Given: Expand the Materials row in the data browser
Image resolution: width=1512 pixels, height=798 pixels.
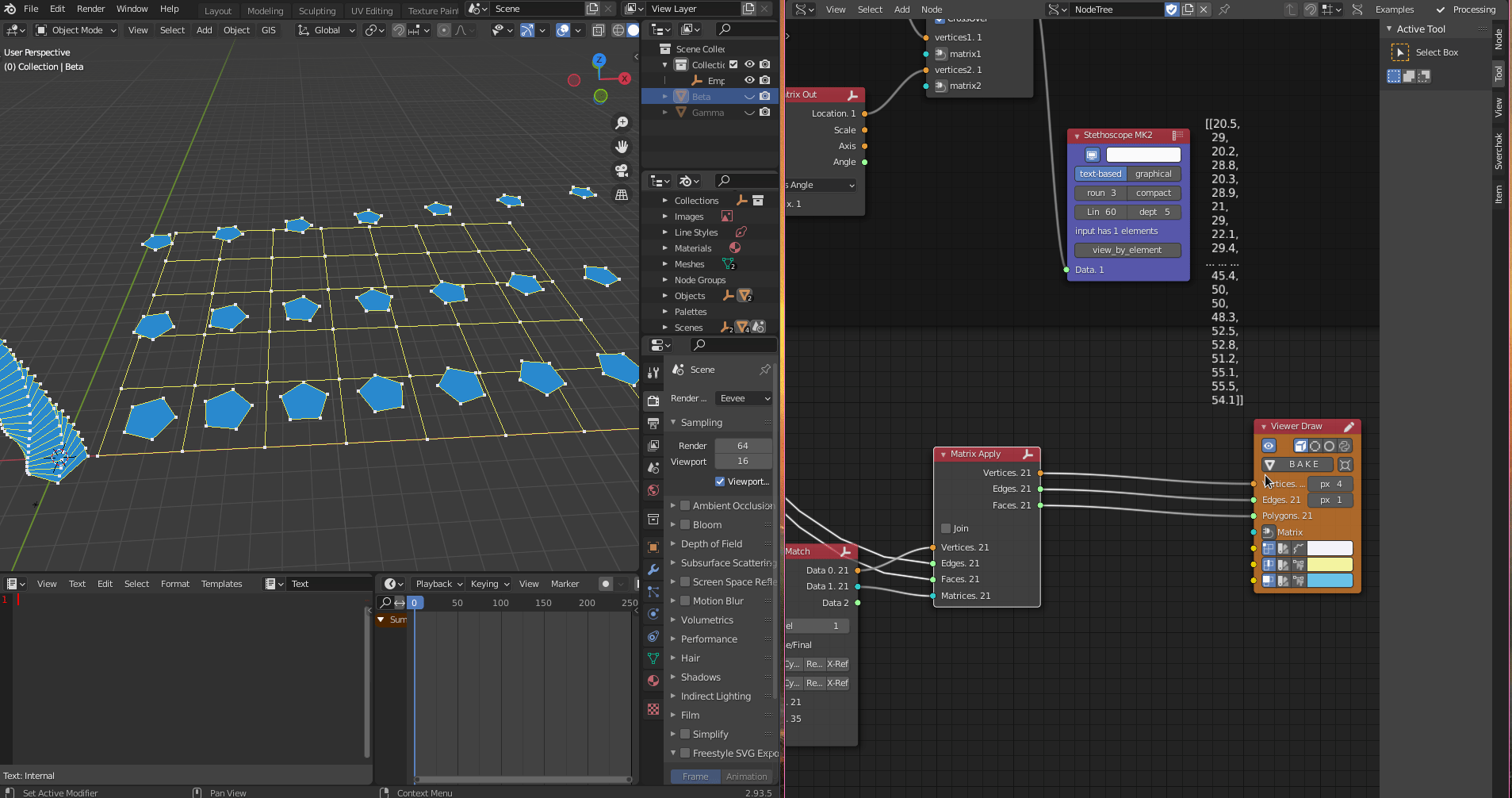Looking at the screenshot, I should [x=665, y=248].
